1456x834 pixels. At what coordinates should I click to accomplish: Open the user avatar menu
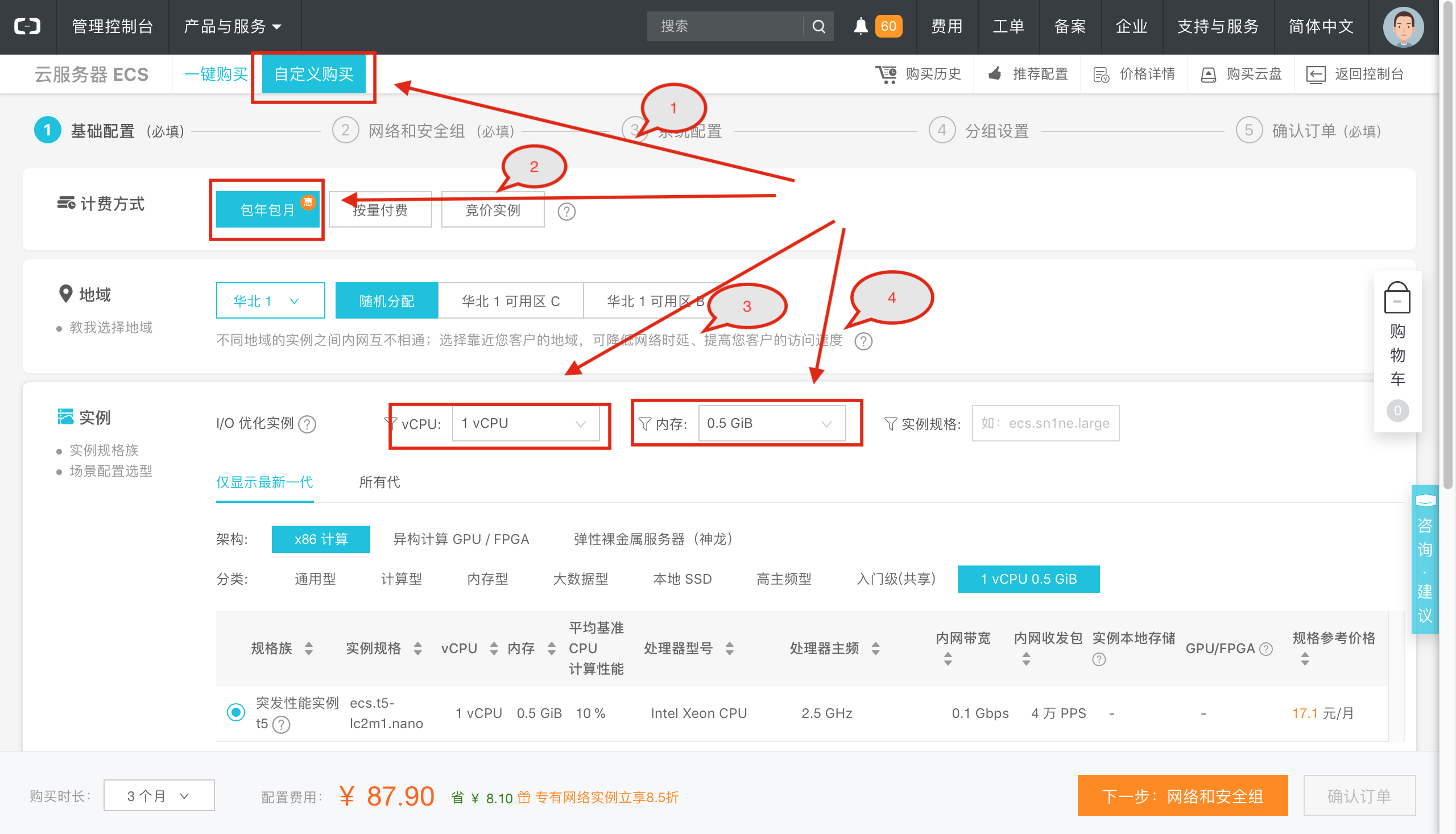[1403, 27]
